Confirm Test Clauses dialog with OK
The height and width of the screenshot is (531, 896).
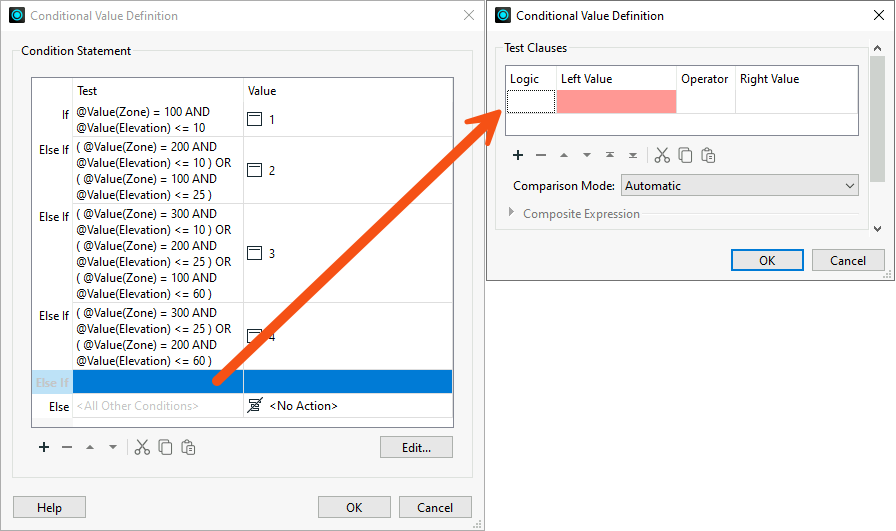tap(767, 260)
